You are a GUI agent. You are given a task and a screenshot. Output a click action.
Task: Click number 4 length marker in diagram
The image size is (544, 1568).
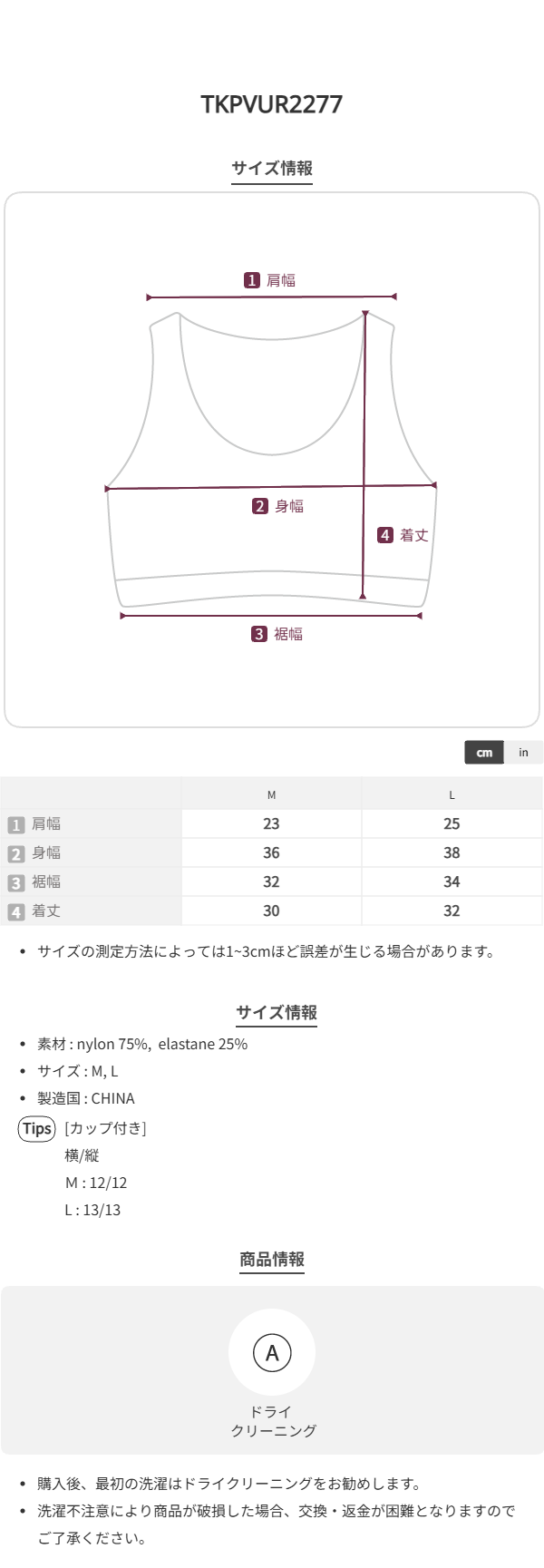pyautogui.click(x=385, y=535)
